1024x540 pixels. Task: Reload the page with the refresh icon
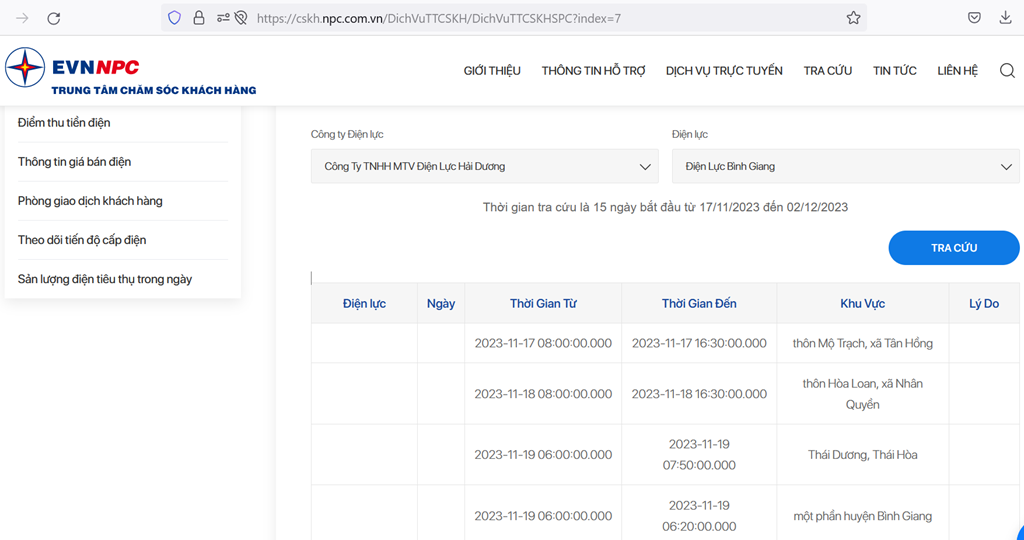54,18
